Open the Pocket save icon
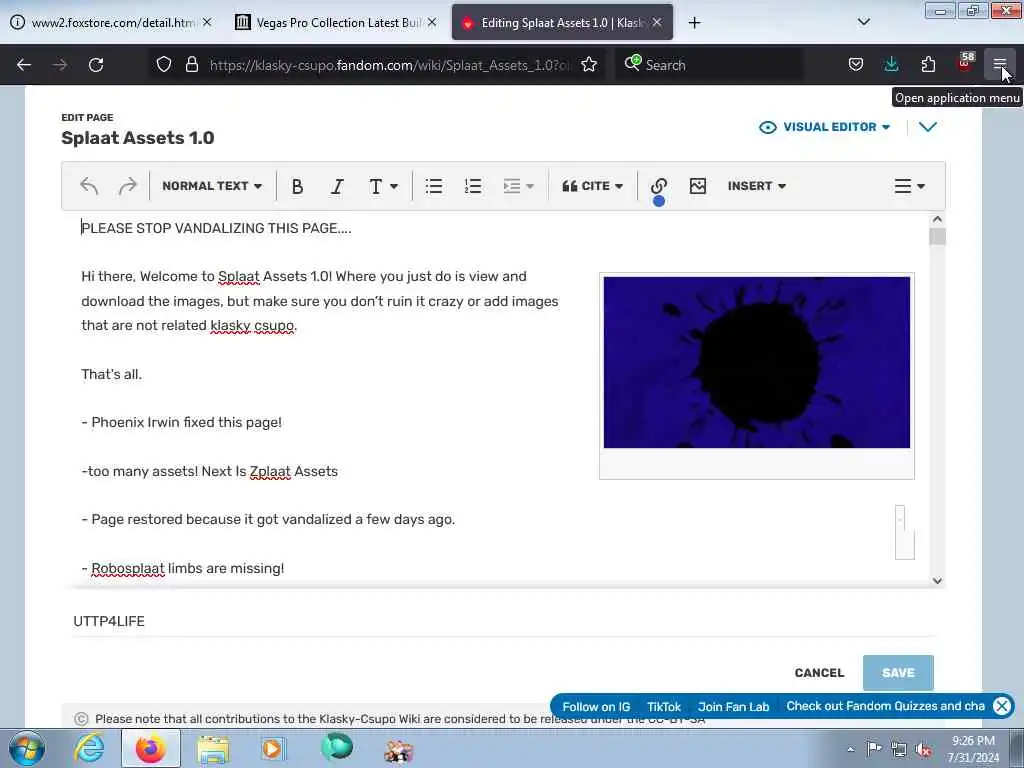The width and height of the screenshot is (1024, 768). 856,64
